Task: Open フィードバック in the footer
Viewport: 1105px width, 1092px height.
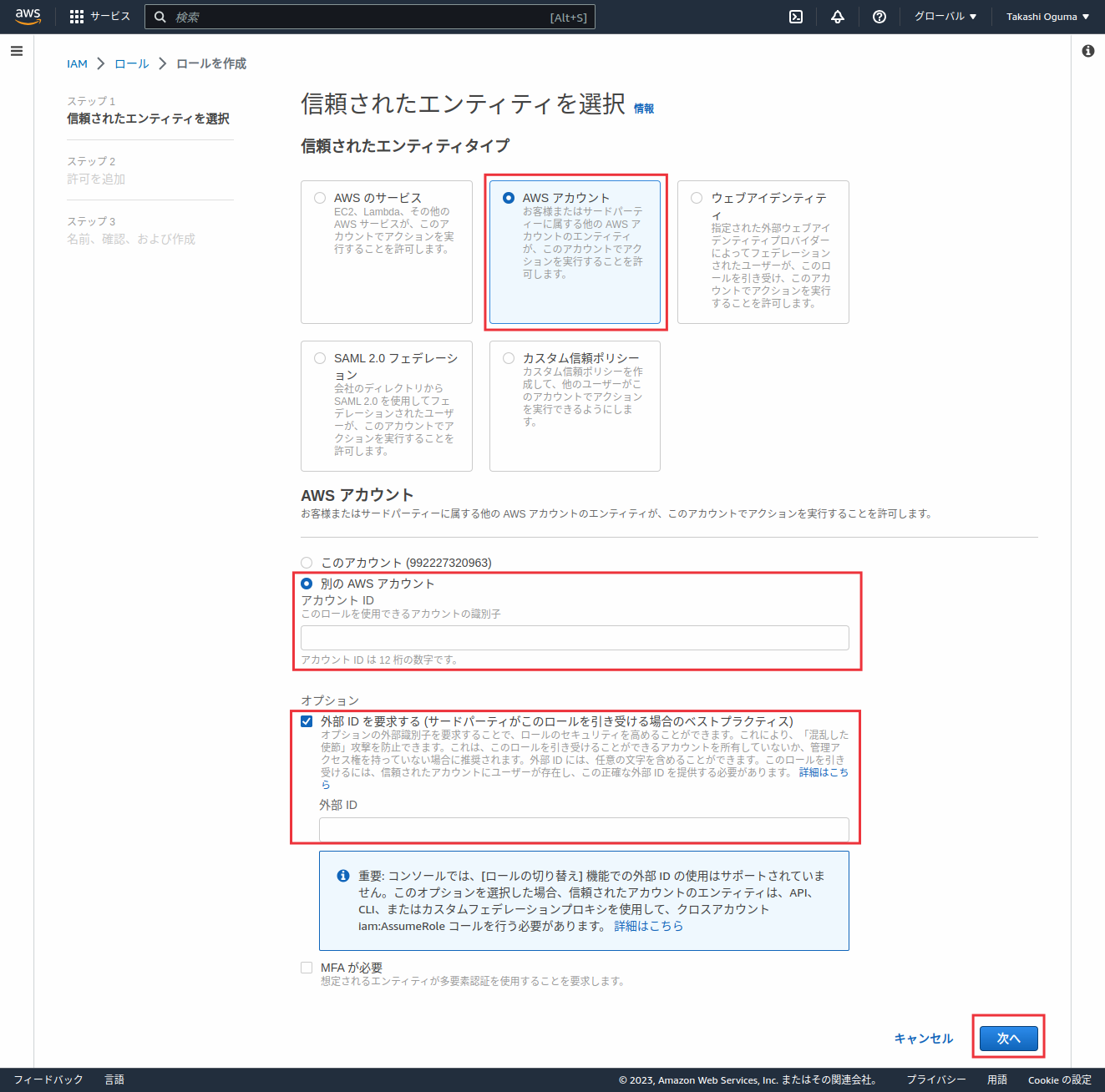Action: tap(48, 1079)
